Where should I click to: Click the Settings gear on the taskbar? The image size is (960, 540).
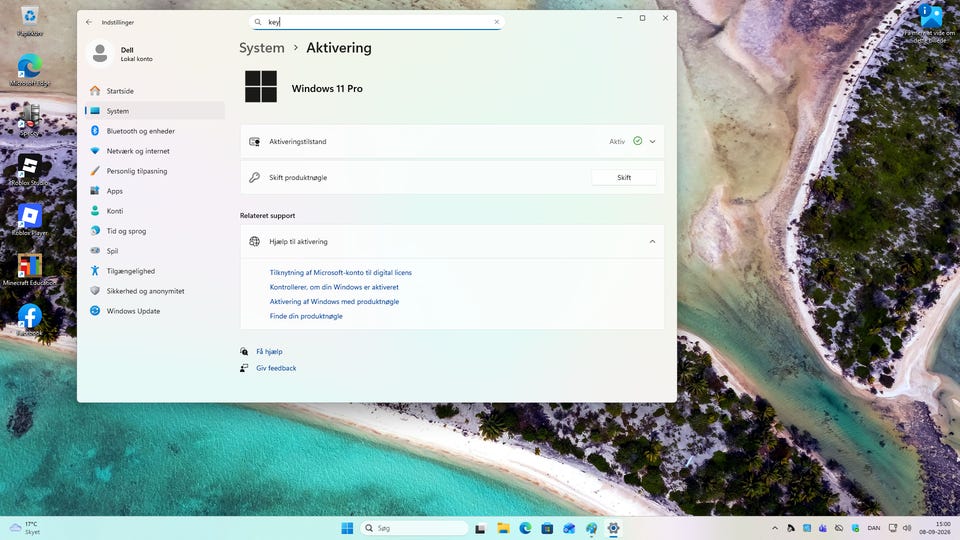point(613,528)
